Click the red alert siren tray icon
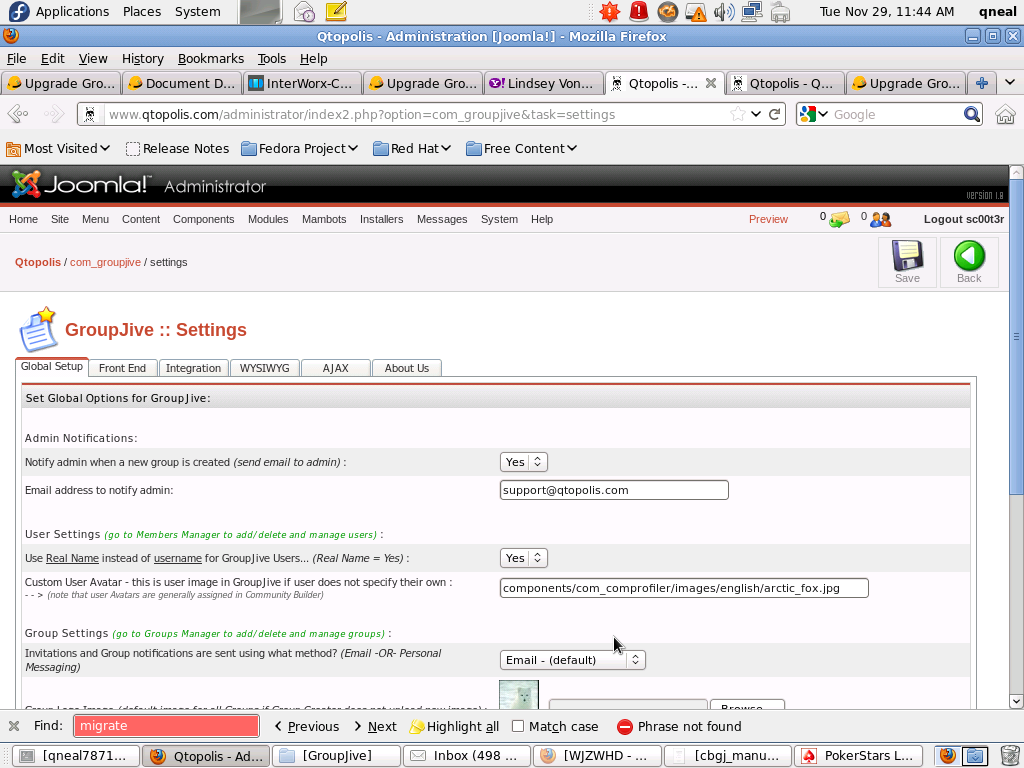Viewport: 1024px width, 768px height. tap(639, 11)
